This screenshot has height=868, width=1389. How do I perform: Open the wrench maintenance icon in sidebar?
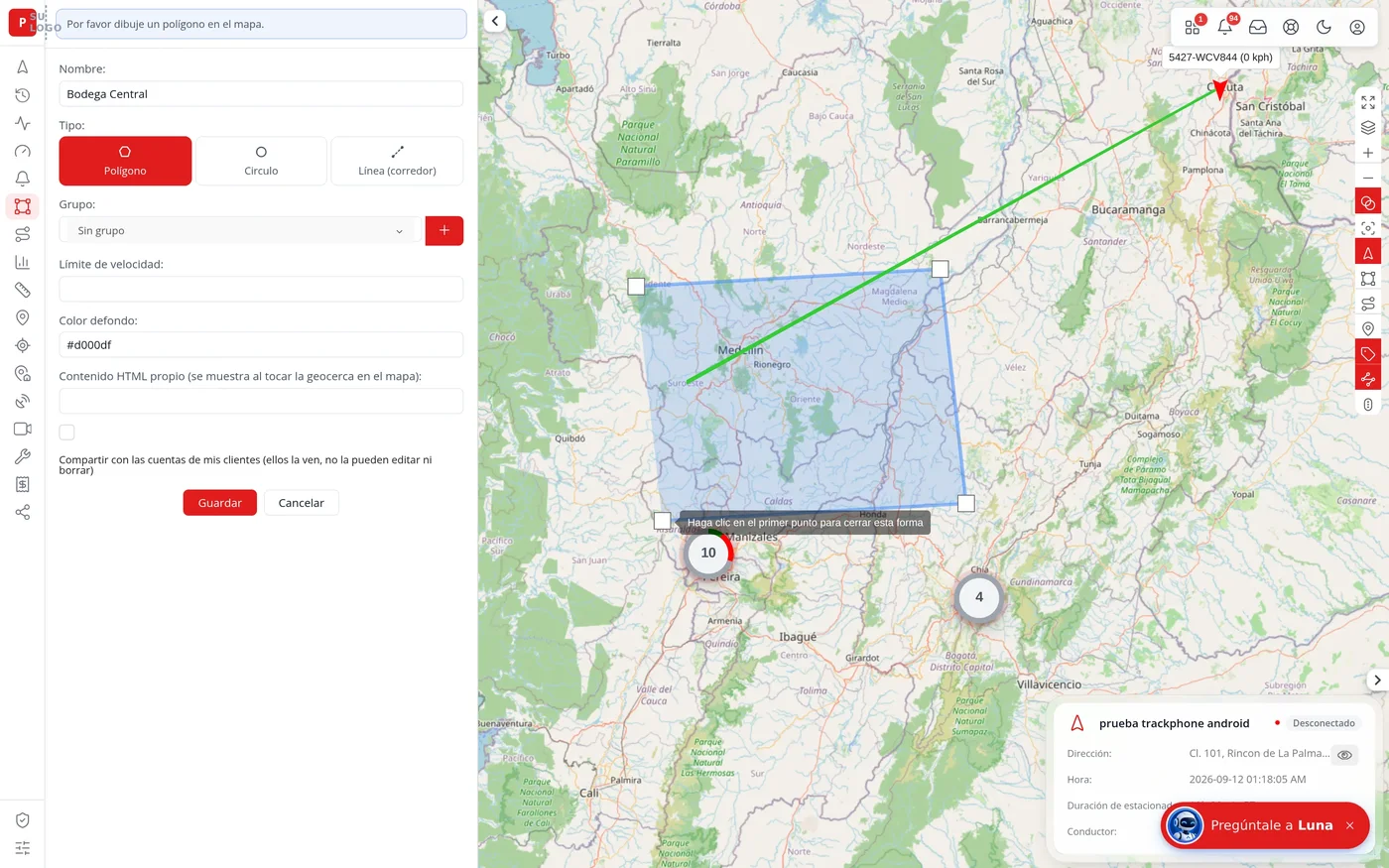pos(22,456)
